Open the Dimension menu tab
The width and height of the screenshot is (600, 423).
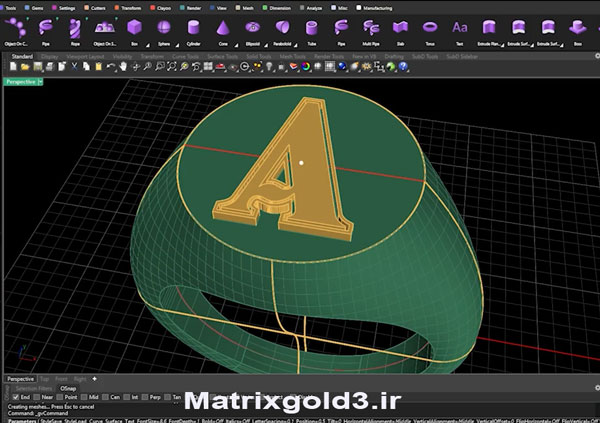click(x=277, y=8)
